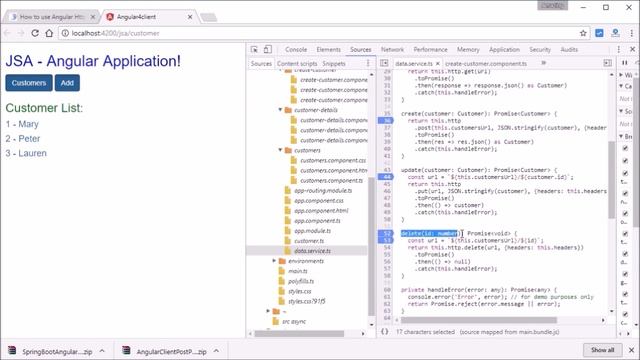640x360 pixels.
Task: Click the data.service.ts file in the tree
Action: 313,251
